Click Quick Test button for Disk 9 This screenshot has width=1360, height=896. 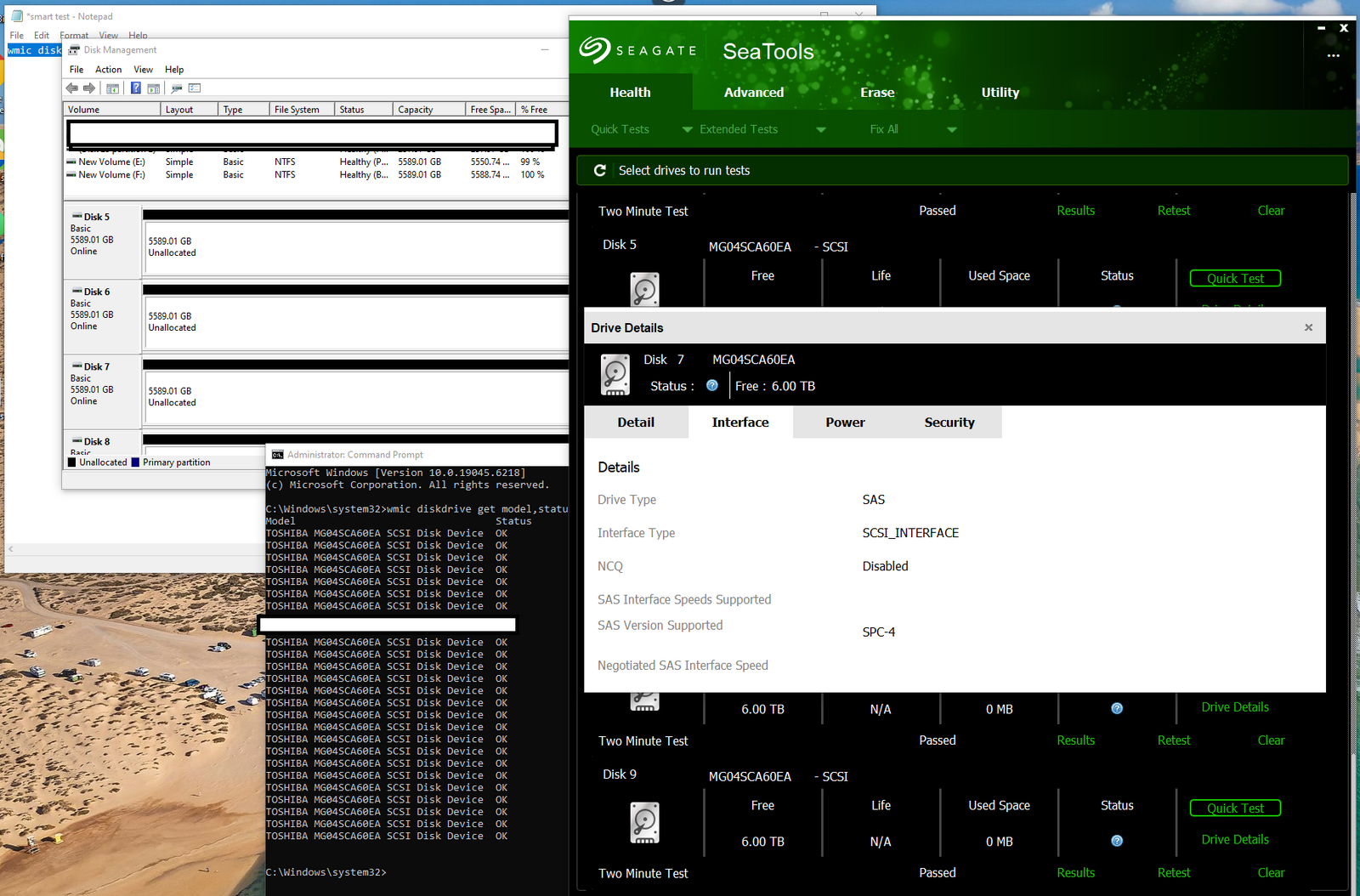pyautogui.click(x=1235, y=808)
